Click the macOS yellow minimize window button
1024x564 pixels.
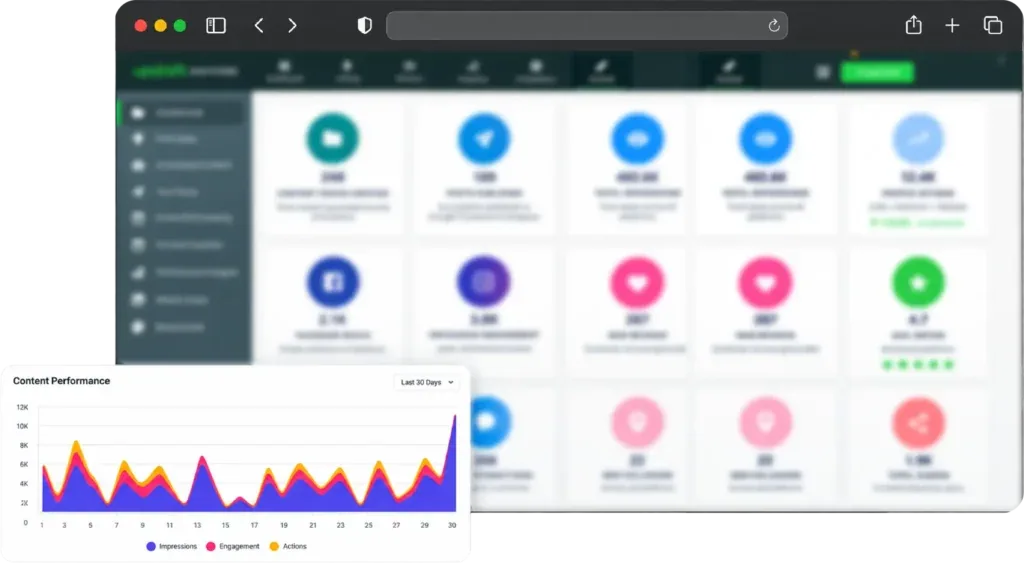point(160,25)
